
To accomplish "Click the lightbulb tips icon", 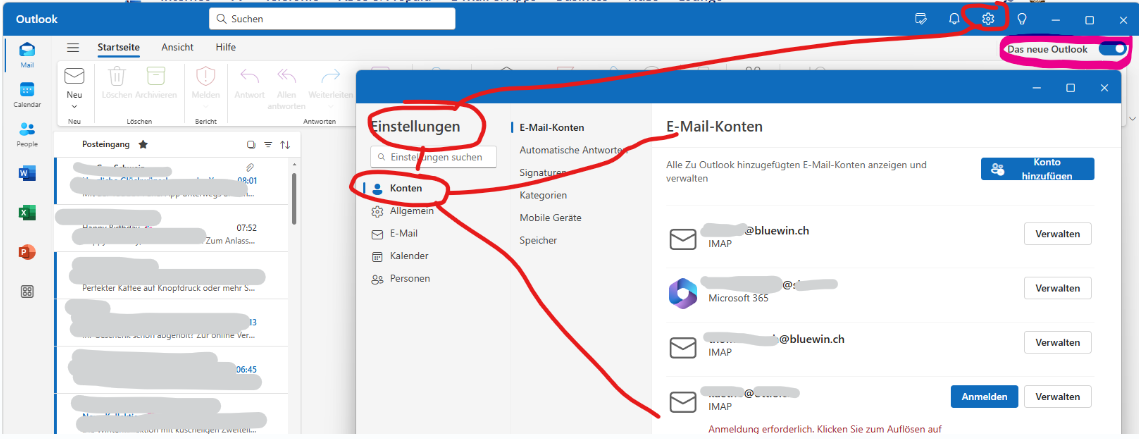I will point(1022,19).
